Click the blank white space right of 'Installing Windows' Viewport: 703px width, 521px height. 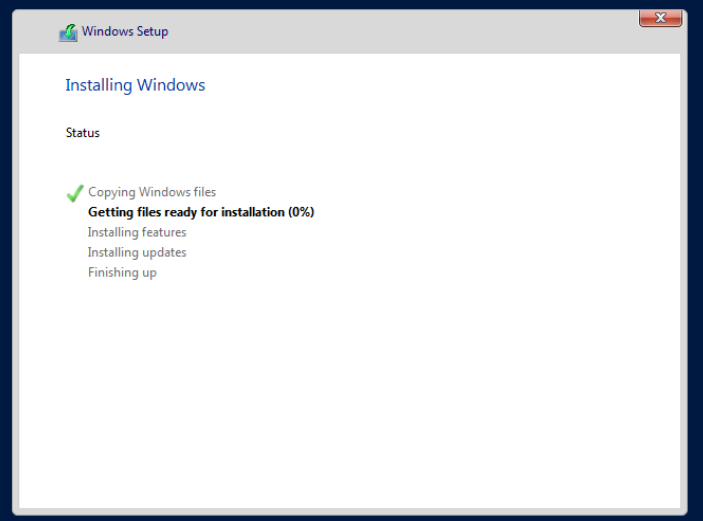[450, 85]
